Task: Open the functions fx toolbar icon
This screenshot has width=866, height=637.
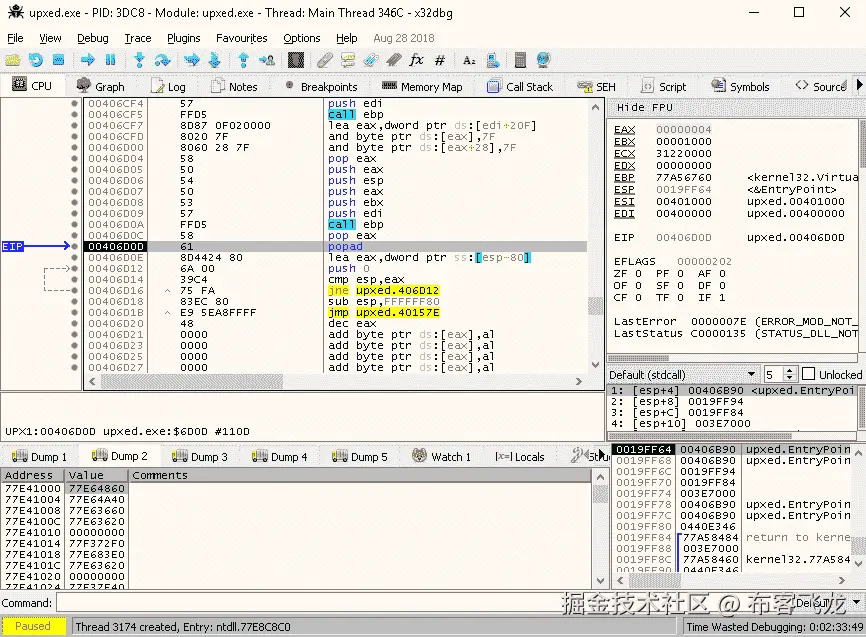Action: pos(416,61)
